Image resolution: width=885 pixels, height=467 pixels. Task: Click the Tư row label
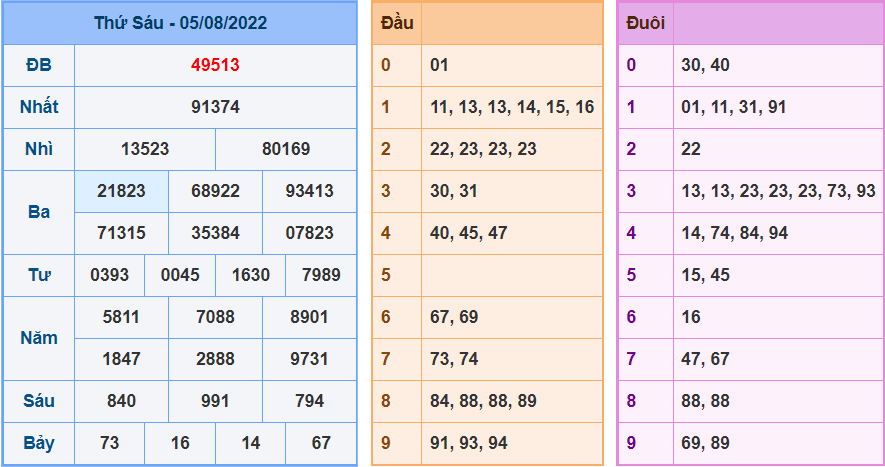tap(39, 275)
